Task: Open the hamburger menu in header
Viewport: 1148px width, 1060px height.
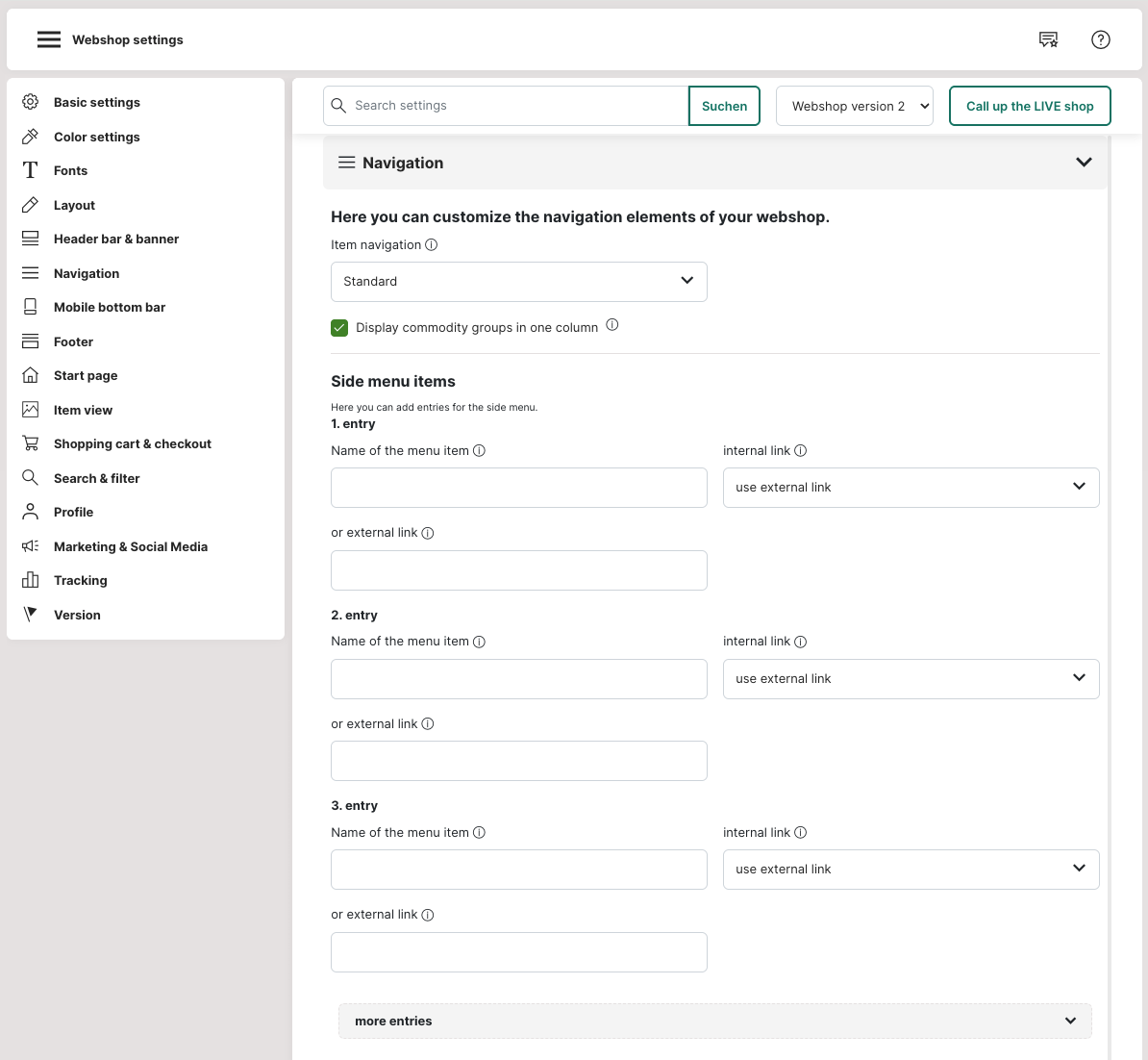Action: click(49, 39)
